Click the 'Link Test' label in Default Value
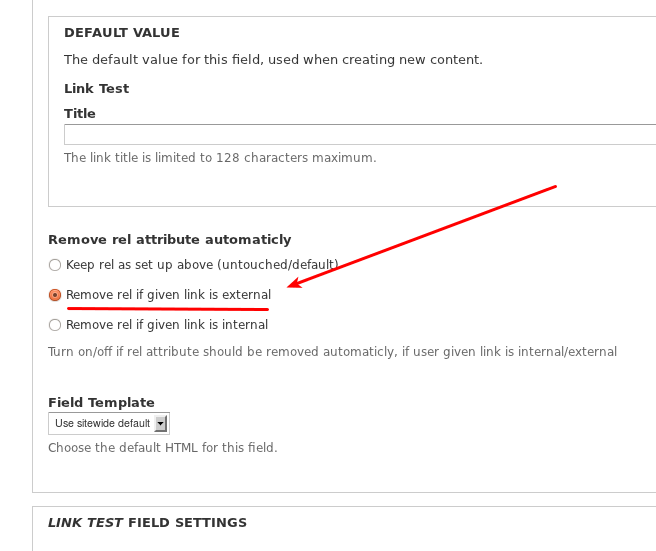 click(97, 88)
